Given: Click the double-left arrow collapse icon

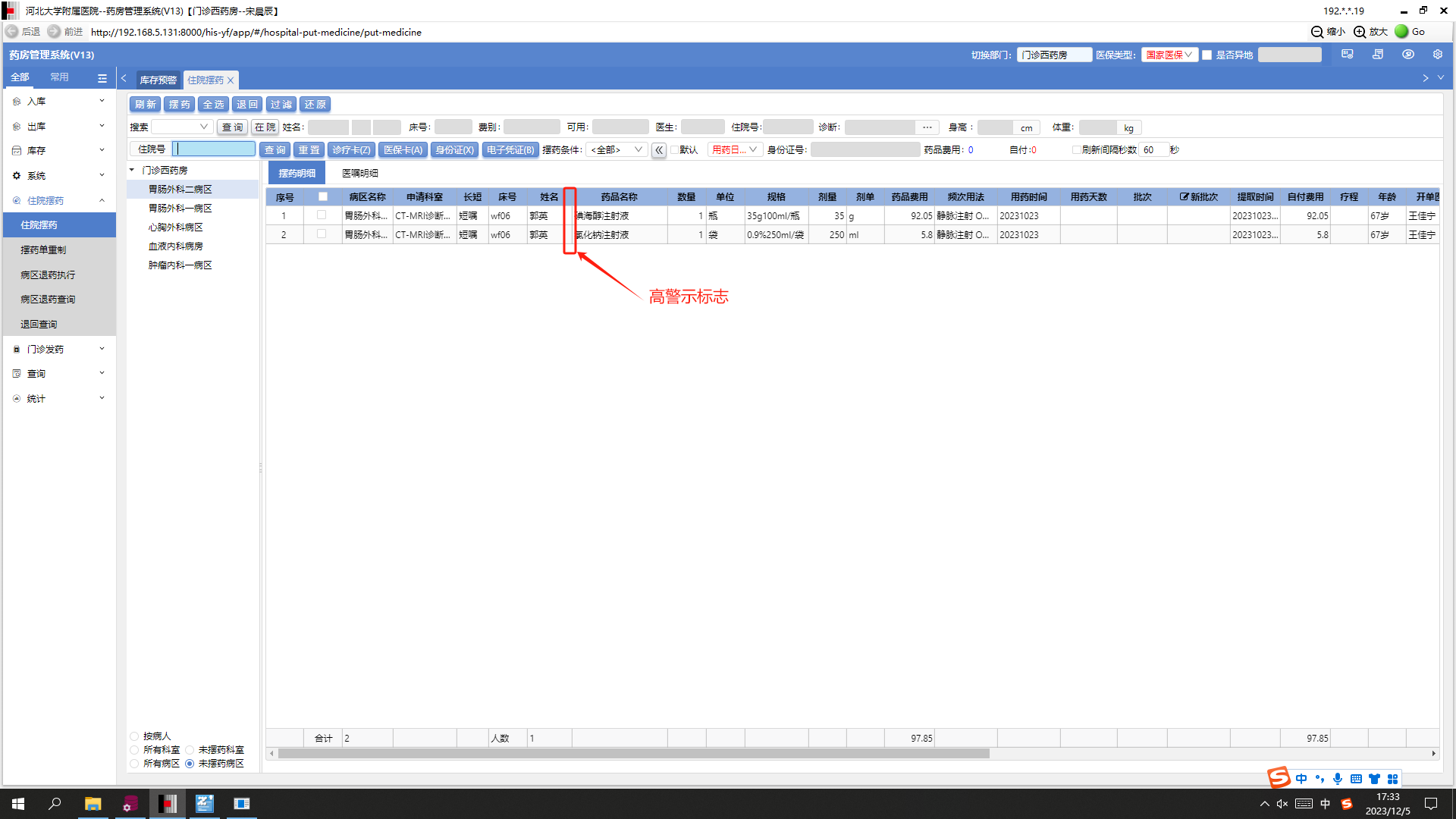Looking at the screenshot, I should click(x=659, y=150).
